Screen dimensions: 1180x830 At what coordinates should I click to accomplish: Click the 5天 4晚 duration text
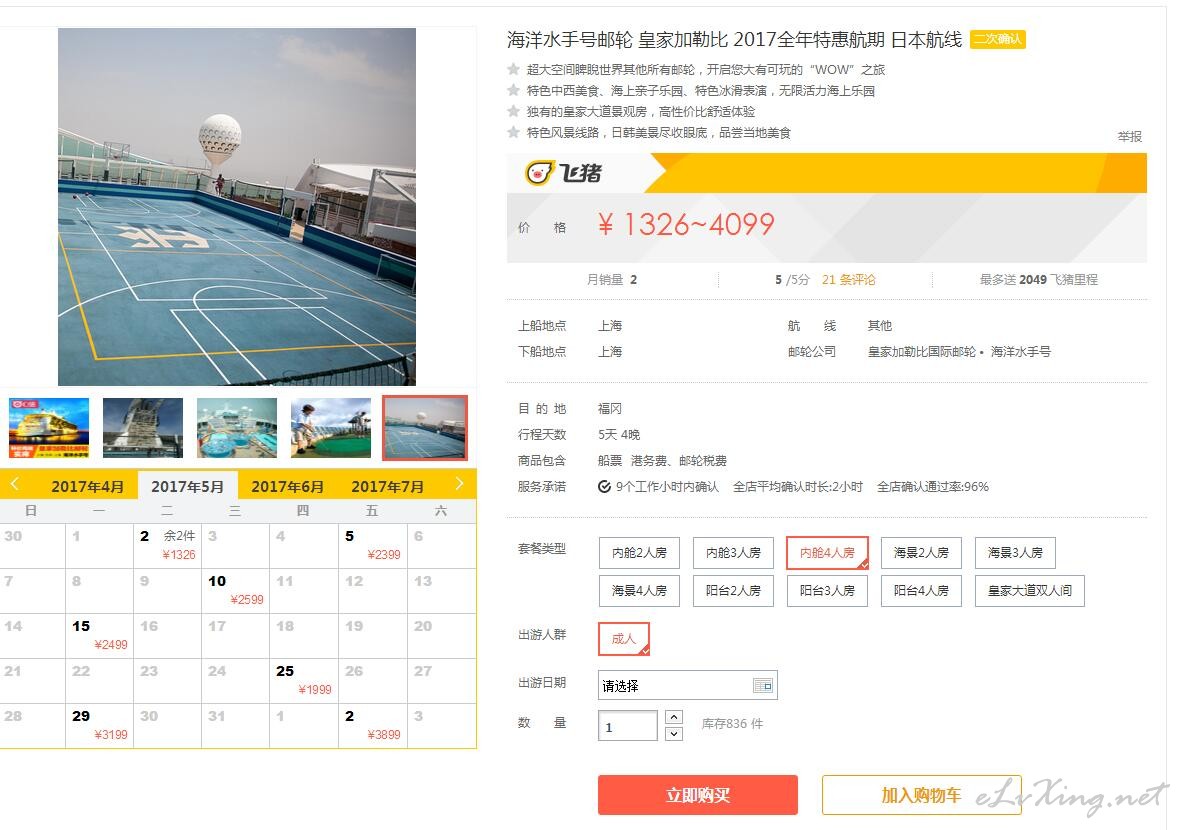tap(619, 435)
